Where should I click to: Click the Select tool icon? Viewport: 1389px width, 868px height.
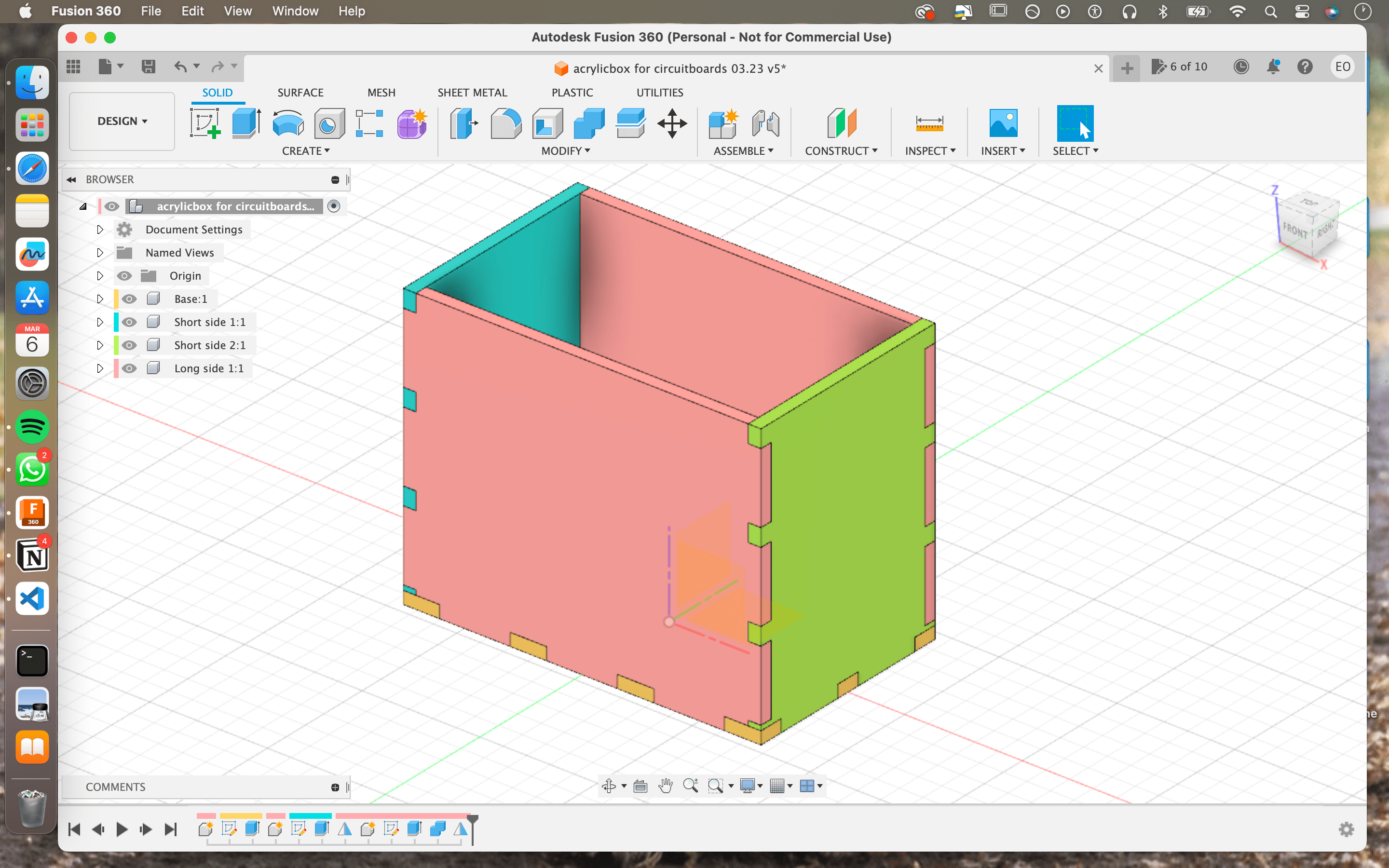[1075, 123]
